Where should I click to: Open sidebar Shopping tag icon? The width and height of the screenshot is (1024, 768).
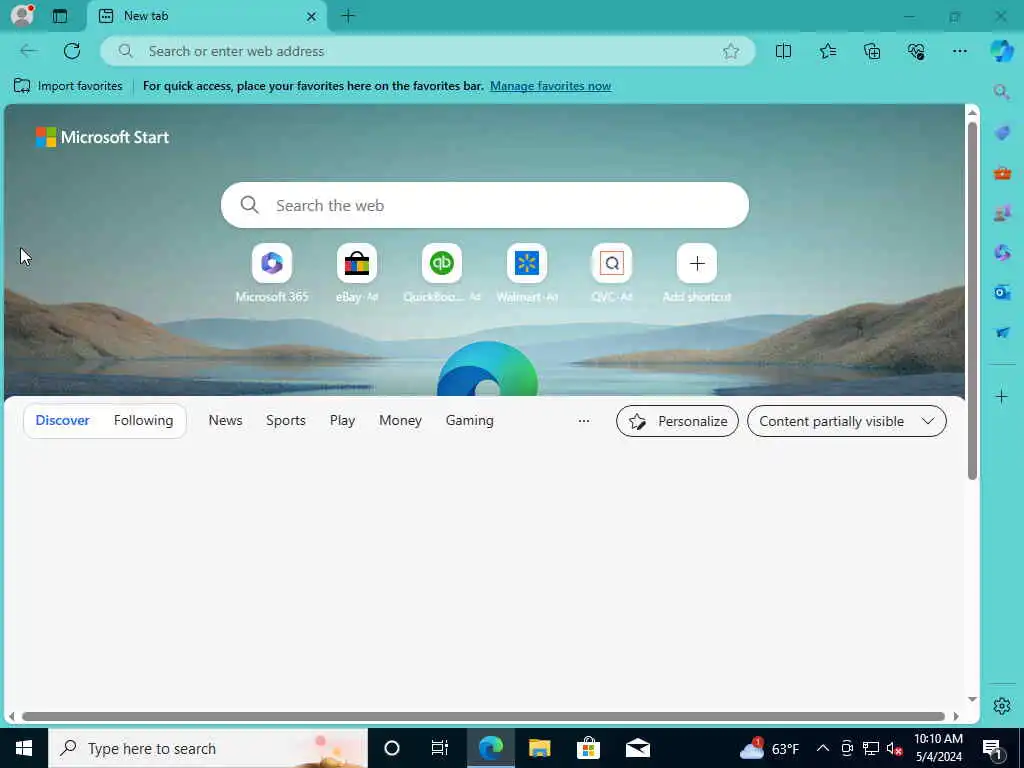1002,133
